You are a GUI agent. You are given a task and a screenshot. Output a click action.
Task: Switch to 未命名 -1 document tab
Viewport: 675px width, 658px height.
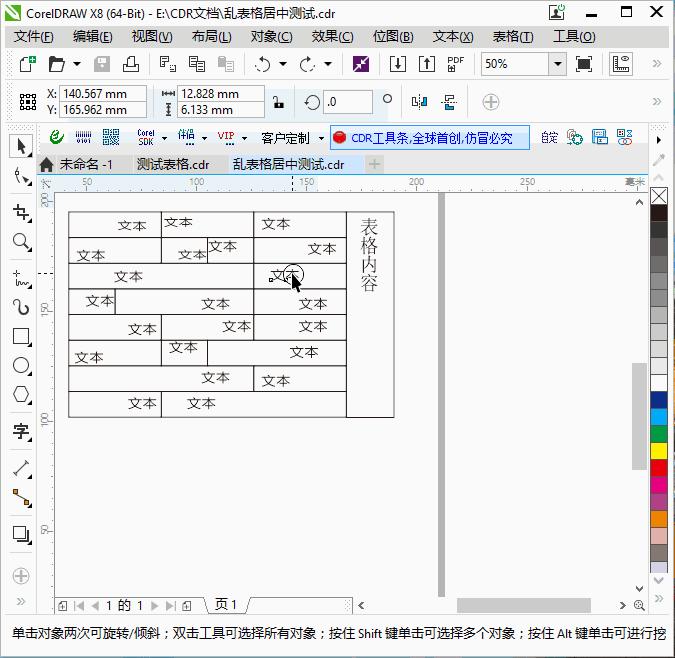(86, 164)
